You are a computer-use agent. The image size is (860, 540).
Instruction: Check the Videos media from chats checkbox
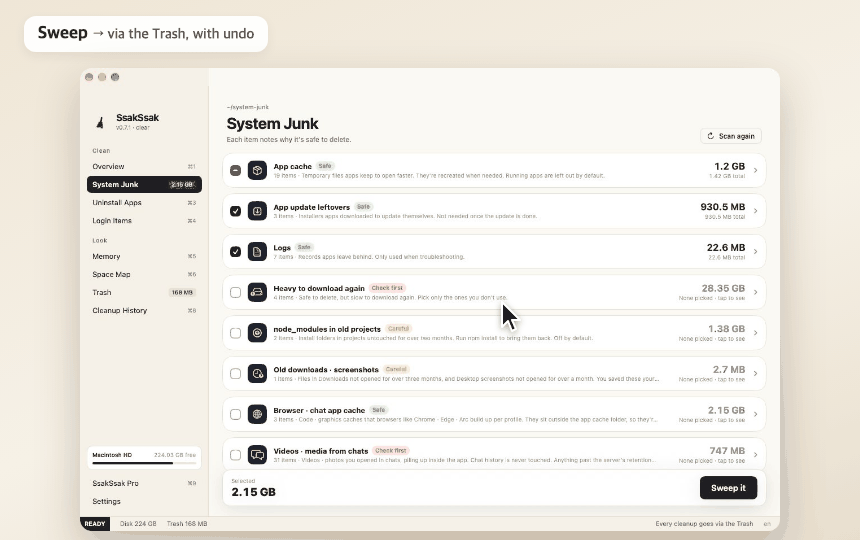(x=235, y=454)
